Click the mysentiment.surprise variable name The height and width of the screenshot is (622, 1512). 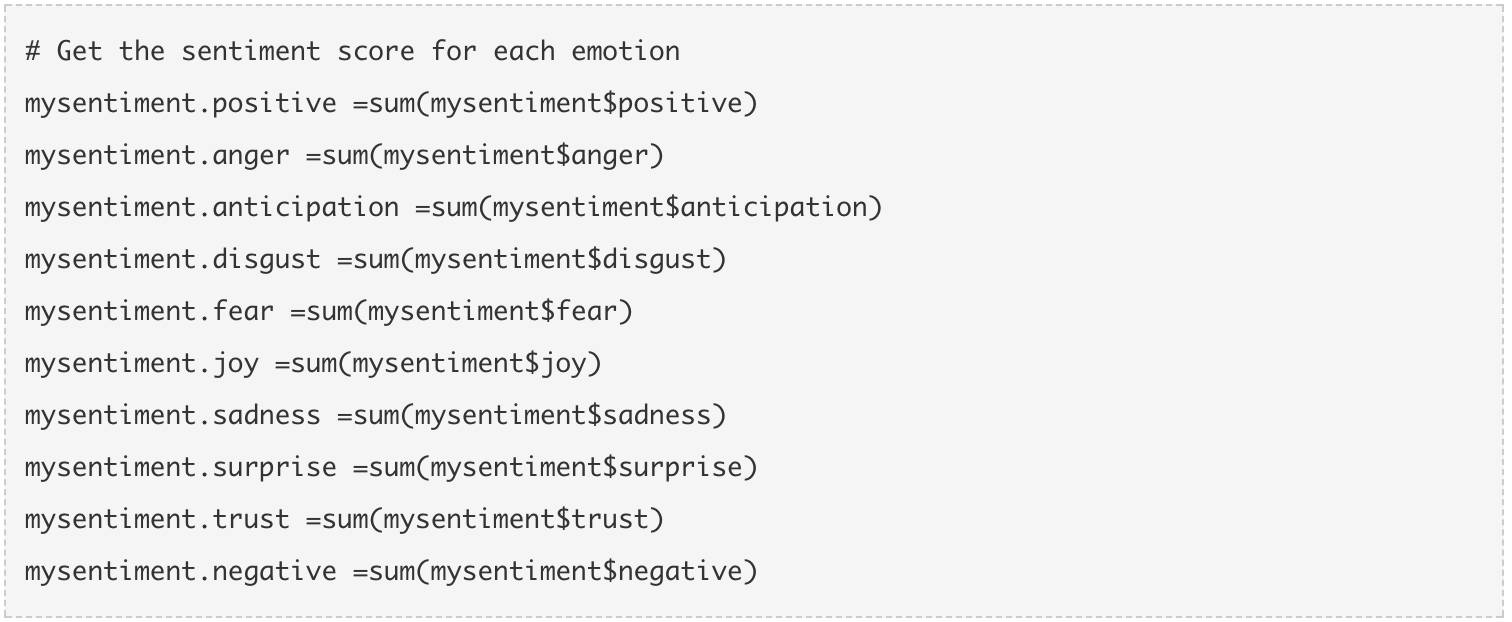tap(181, 467)
